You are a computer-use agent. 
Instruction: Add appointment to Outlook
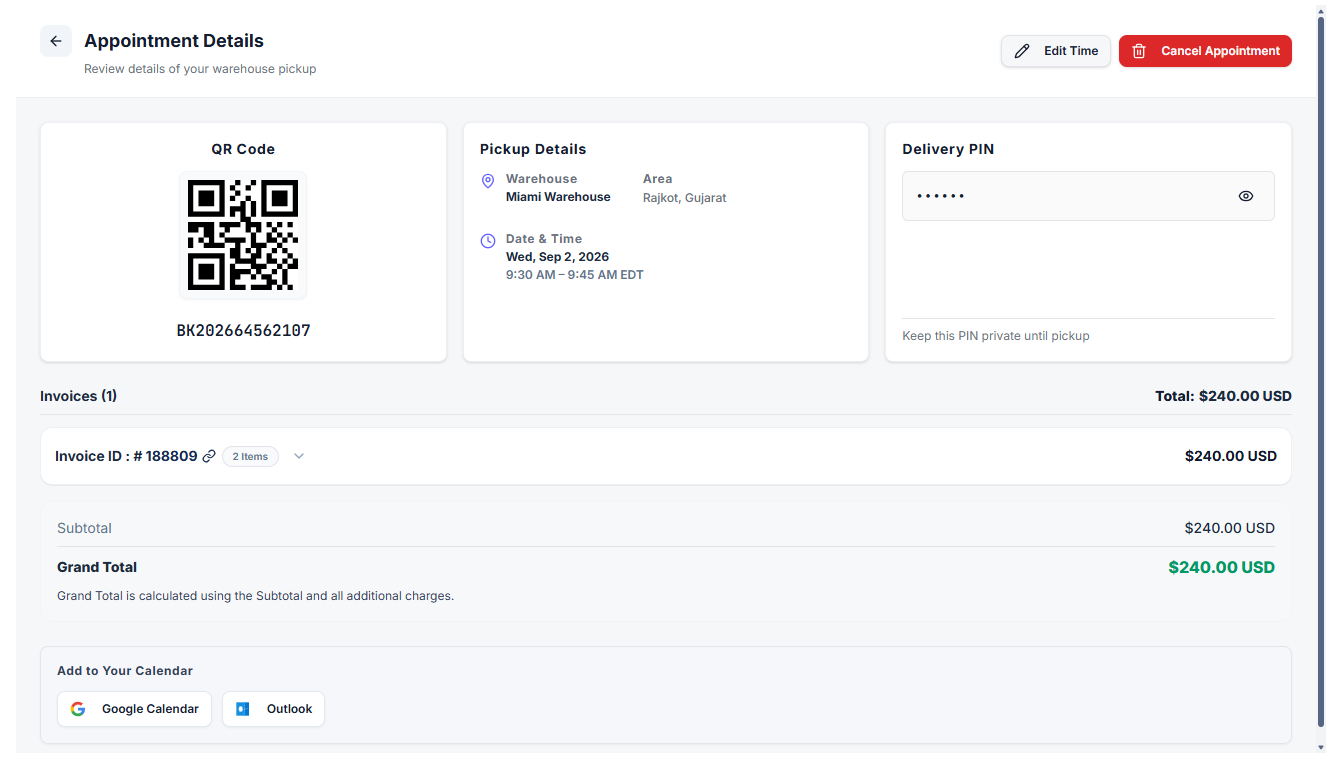click(x=273, y=709)
